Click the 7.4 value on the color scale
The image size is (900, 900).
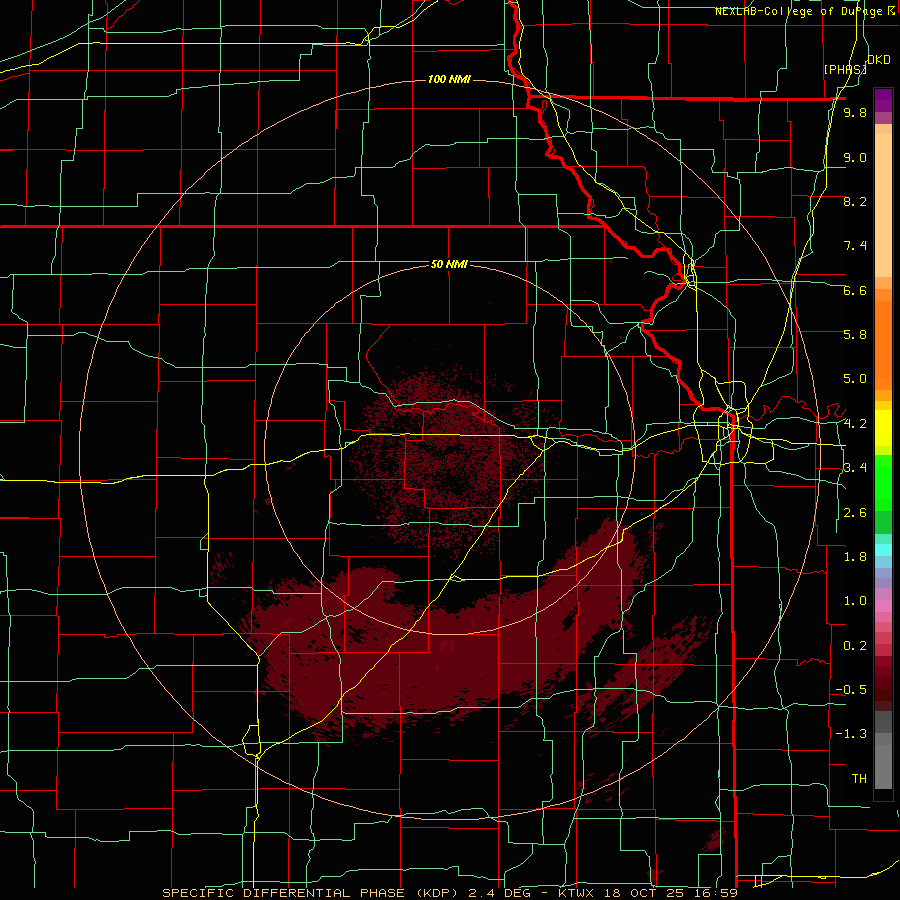click(x=855, y=246)
